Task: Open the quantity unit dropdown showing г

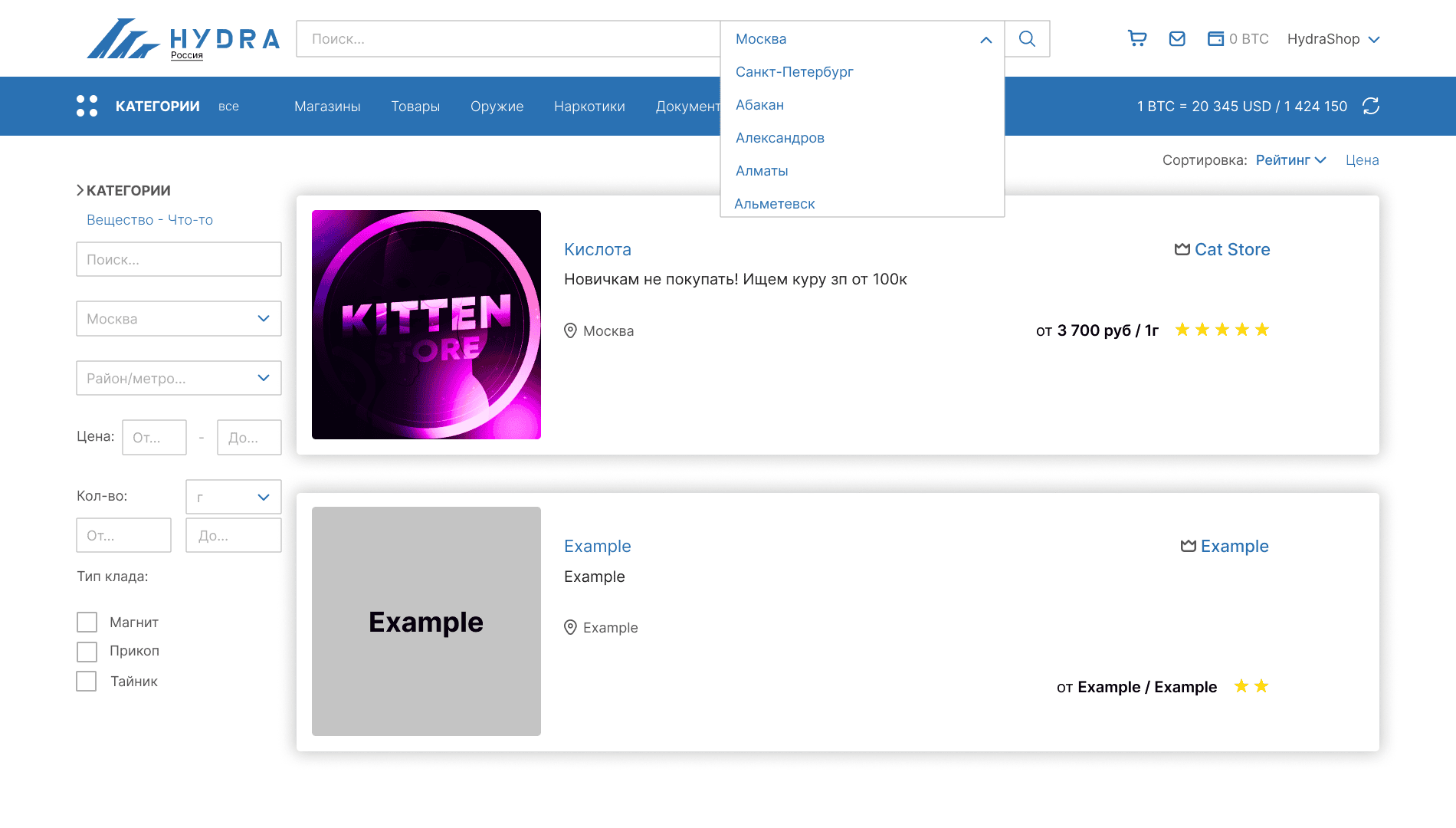Action: point(234,497)
